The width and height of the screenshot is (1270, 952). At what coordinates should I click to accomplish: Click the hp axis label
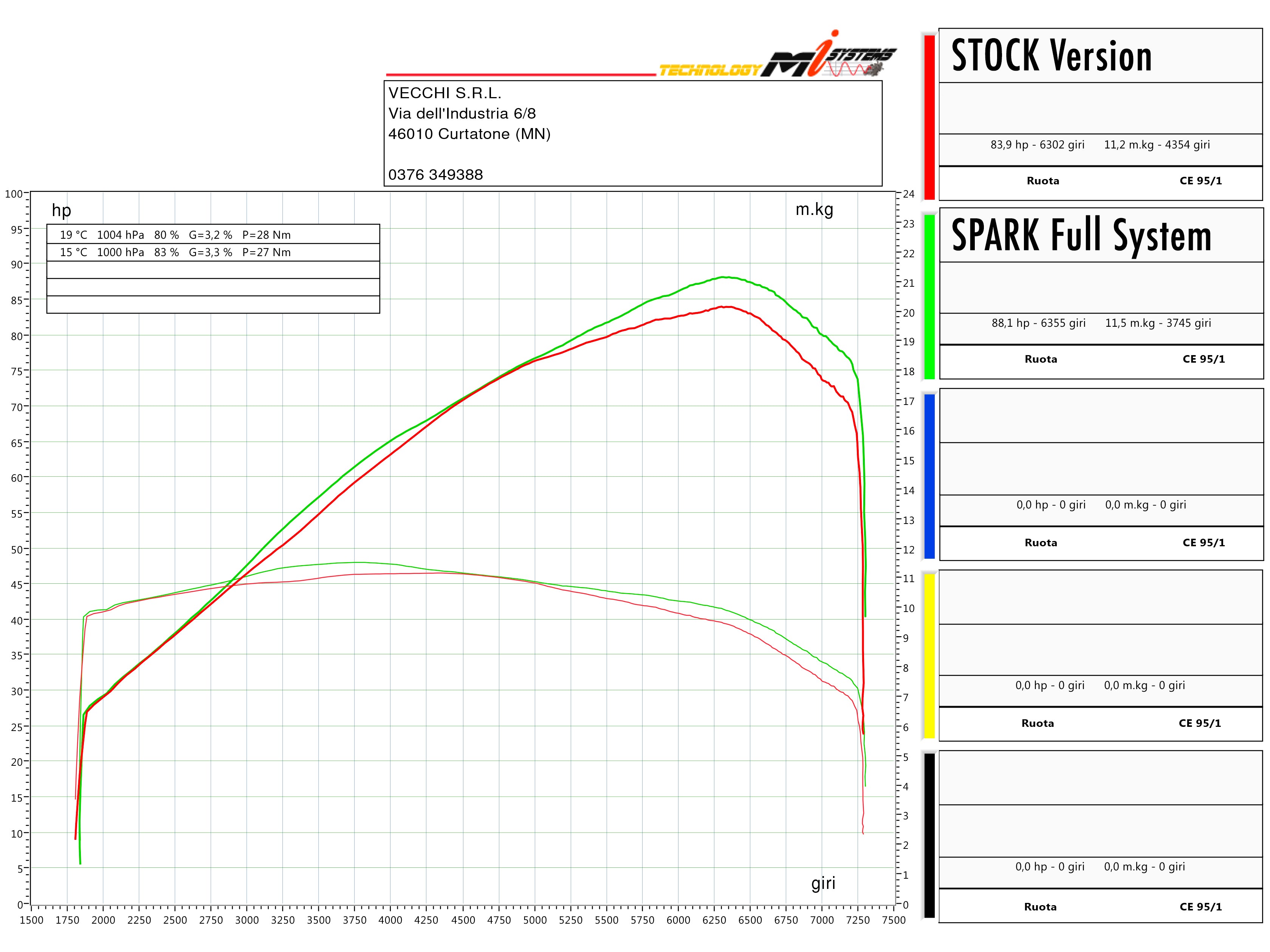(62, 210)
